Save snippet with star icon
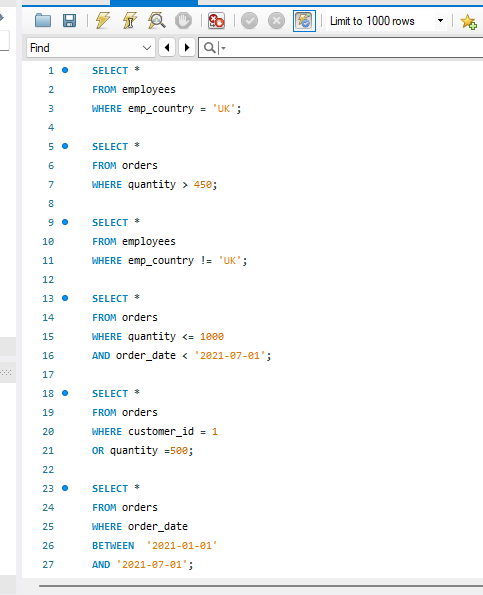 click(468, 21)
